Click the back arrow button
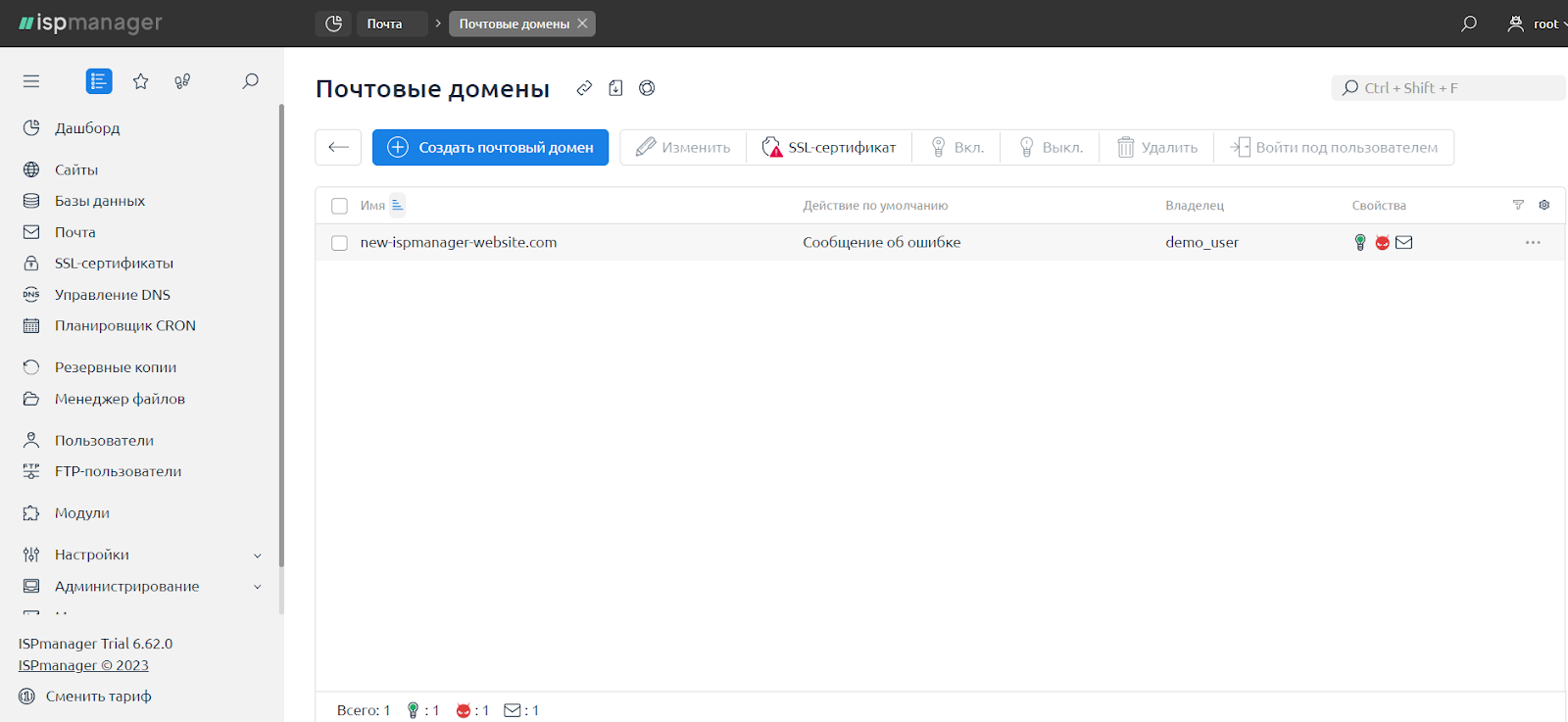 pos(338,147)
